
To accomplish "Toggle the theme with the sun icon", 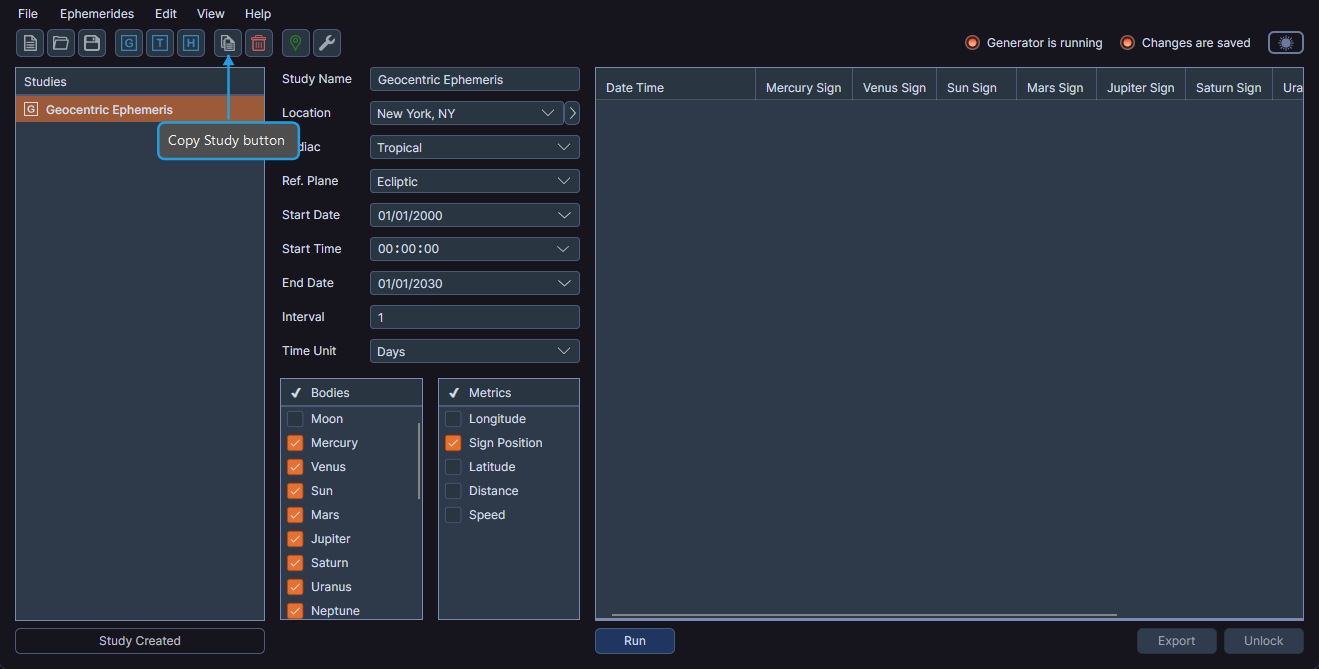I will [x=1285, y=42].
